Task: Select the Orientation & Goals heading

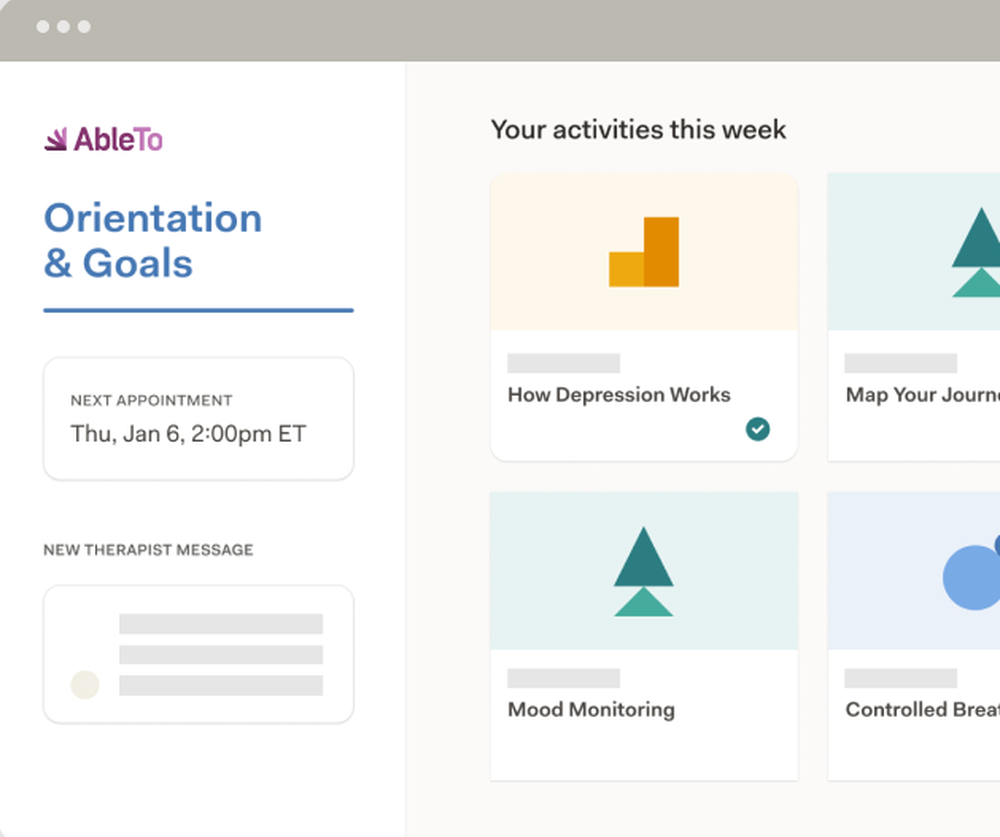Action: coord(153,241)
